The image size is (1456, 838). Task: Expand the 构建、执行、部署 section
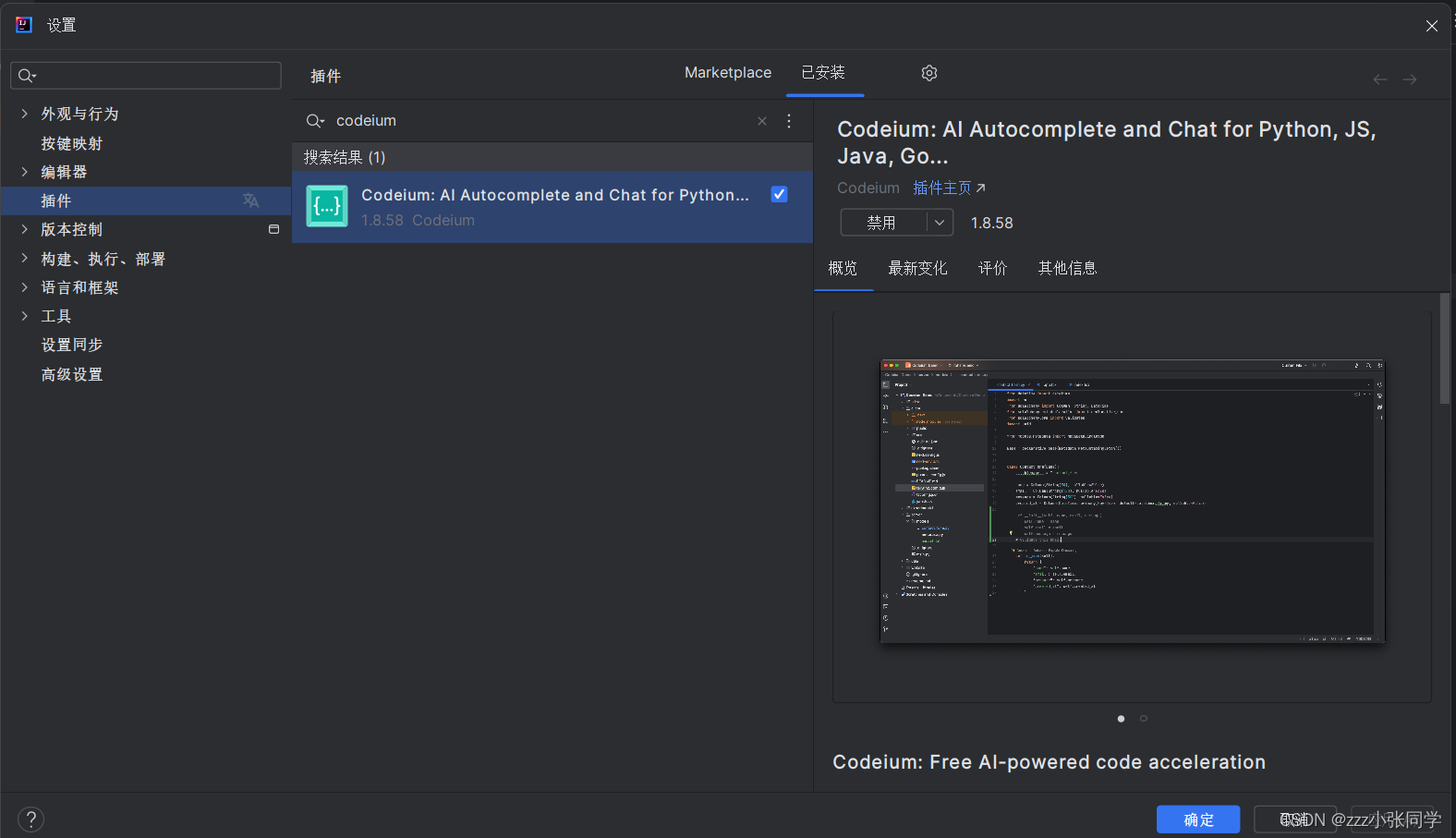tap(25, 259)
